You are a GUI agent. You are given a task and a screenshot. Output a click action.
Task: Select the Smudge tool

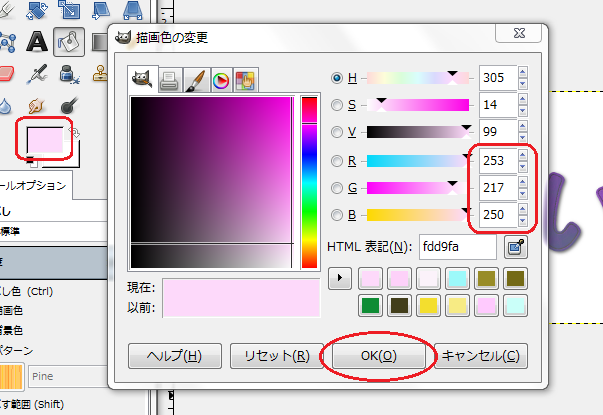(36, 105)
